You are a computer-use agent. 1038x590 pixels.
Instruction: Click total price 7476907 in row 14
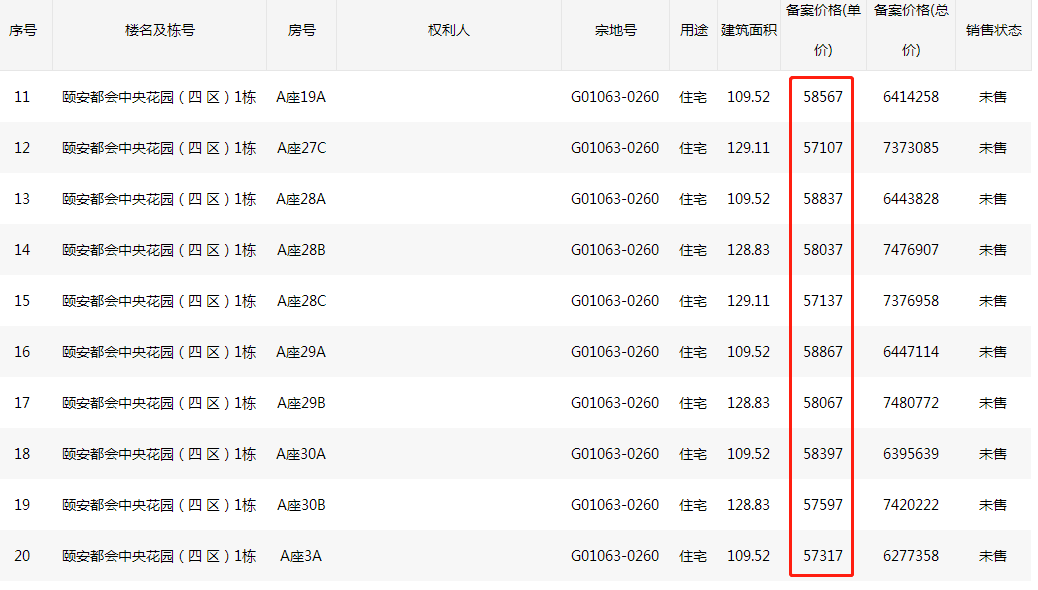(911, 250)
